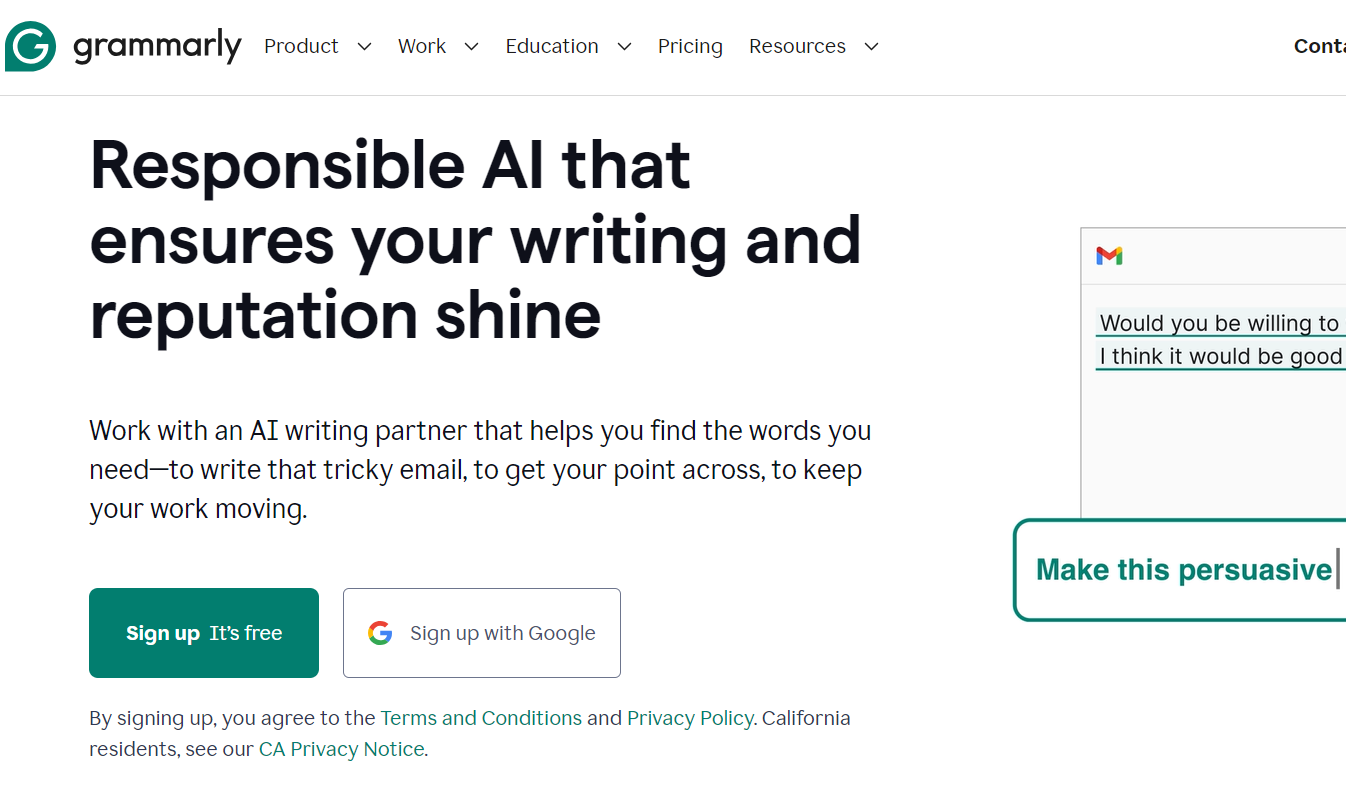Screen dimensions: 1346x800
Task: Follow the Privacy Policy link
Action: pyautogui.click(x=690, y=718)
